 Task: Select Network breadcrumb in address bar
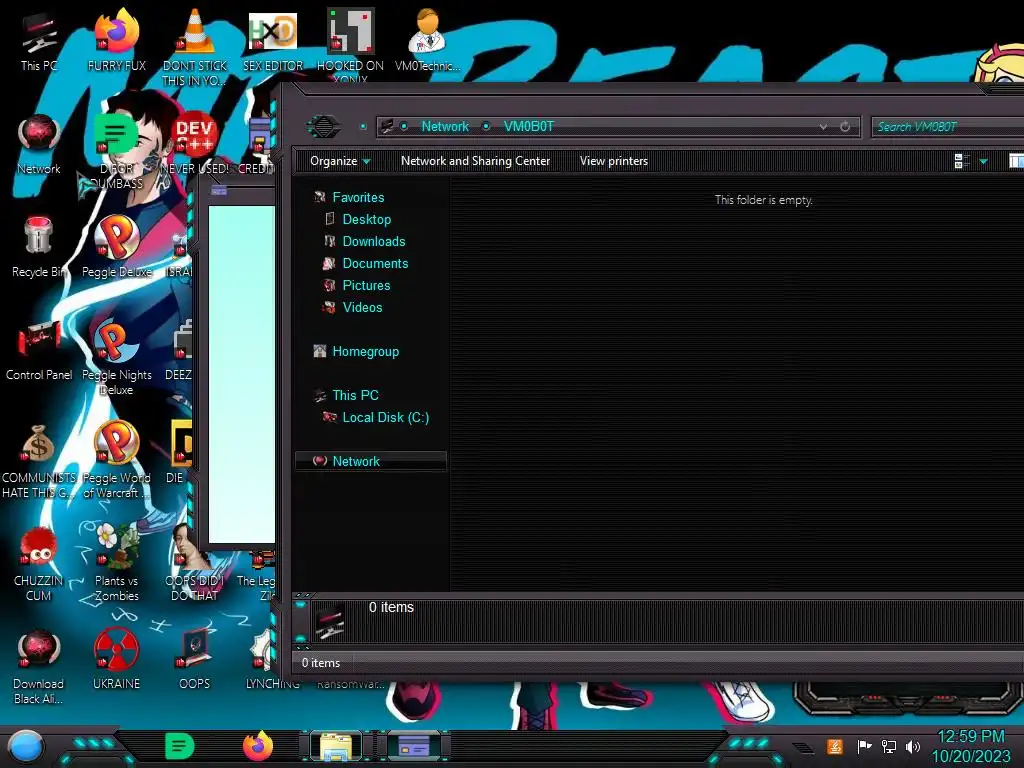click(x=445, y=126)
